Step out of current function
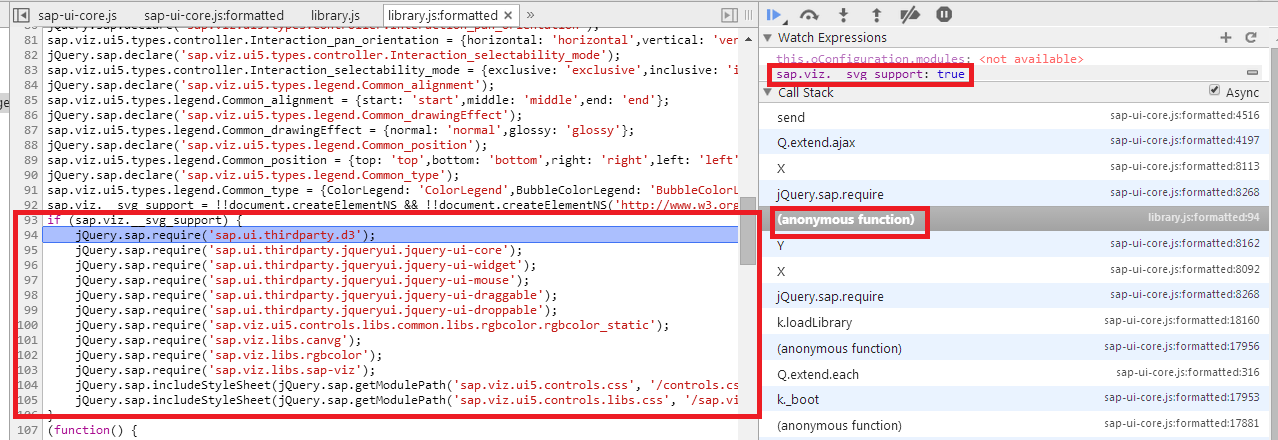Viewport: 1278px width, 440px height. [877, 15]
